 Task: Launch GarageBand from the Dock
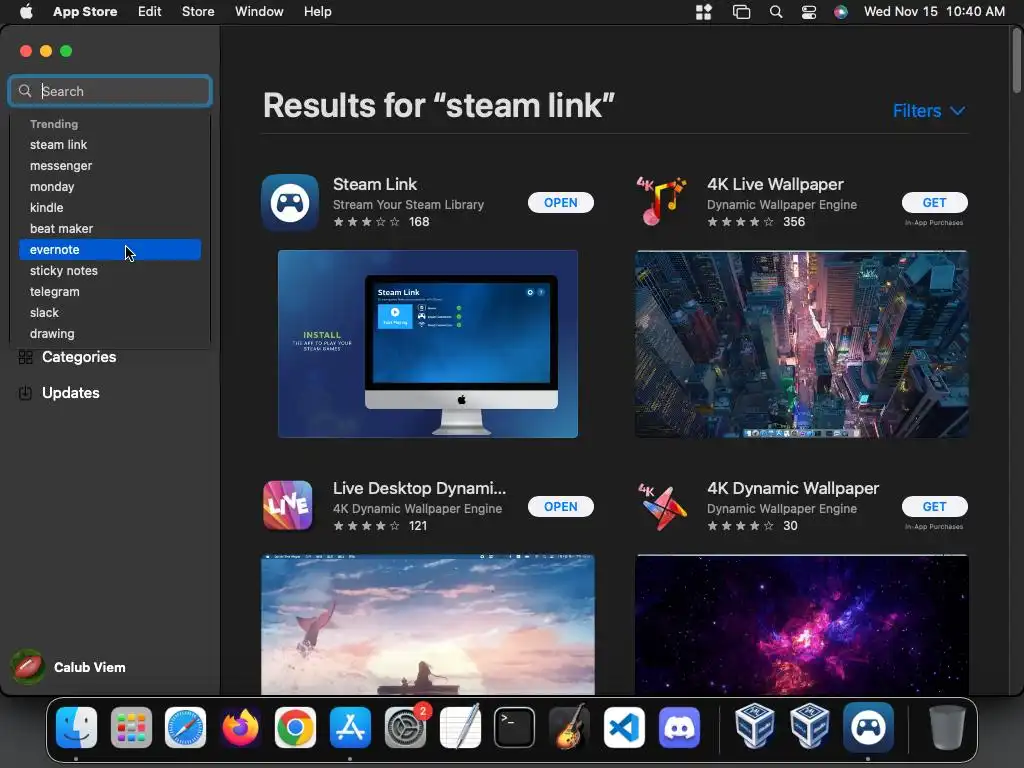coord(569,728)
